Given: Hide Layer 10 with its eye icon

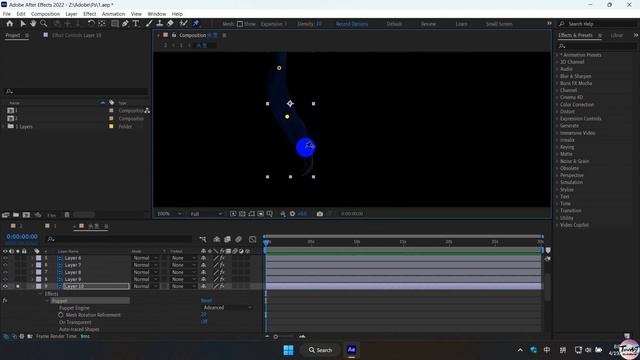Looking at the screenshot, I should 5,286.
